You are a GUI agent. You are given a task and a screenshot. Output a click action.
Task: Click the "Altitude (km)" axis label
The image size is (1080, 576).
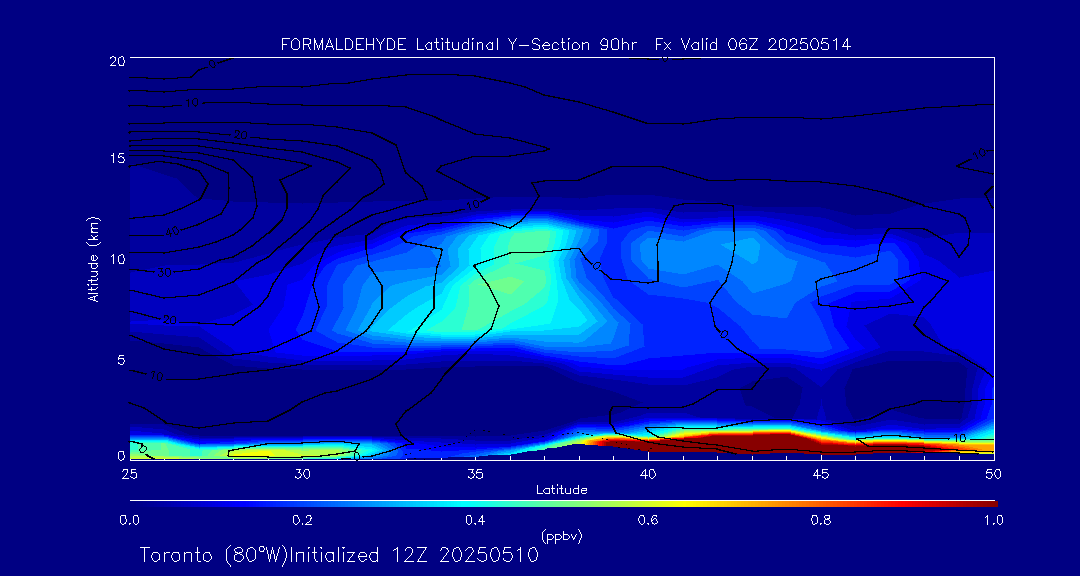[x=92, y=258]
